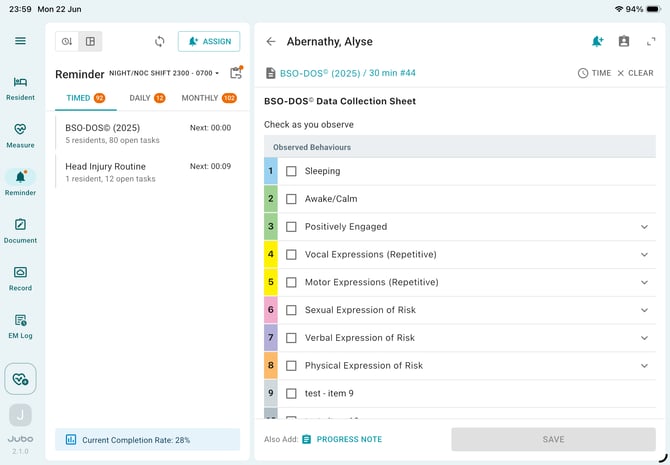This screenshot has height=465, width=670.
Task: Open the Night/NOC shift dropdown
Action: pos(164,73)
